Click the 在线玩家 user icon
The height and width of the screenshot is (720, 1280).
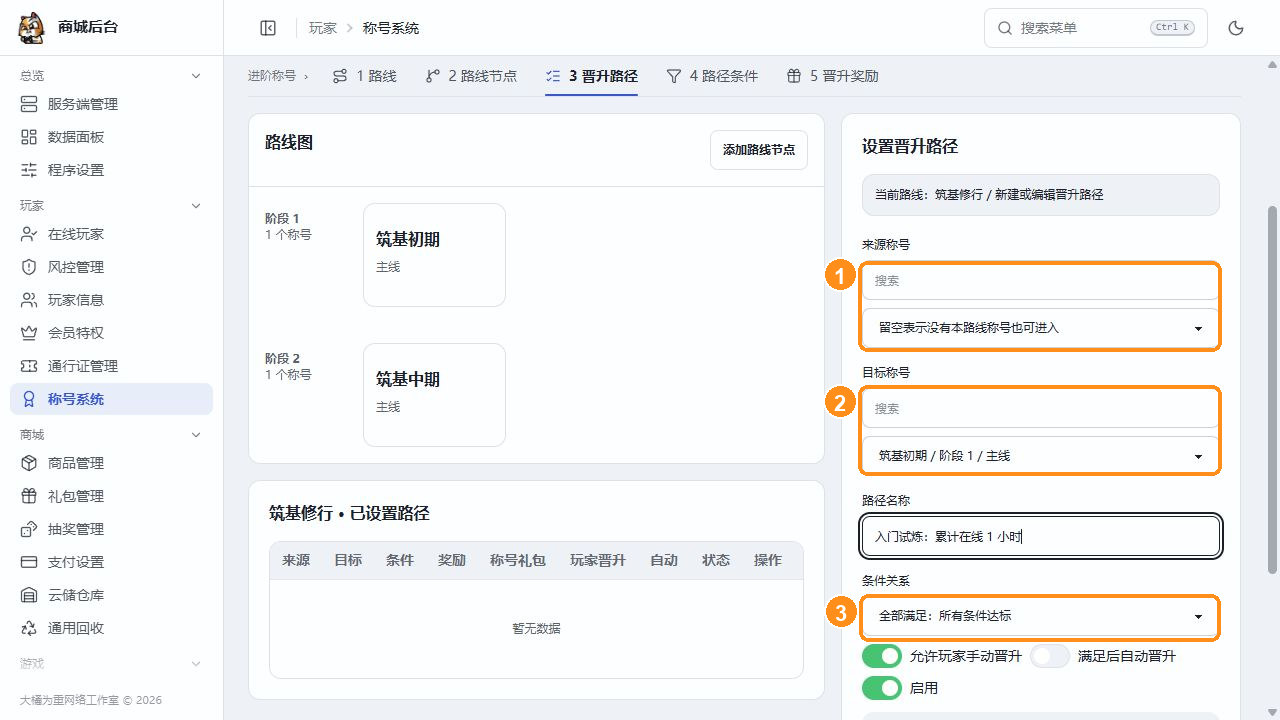(x=29, y=234)
